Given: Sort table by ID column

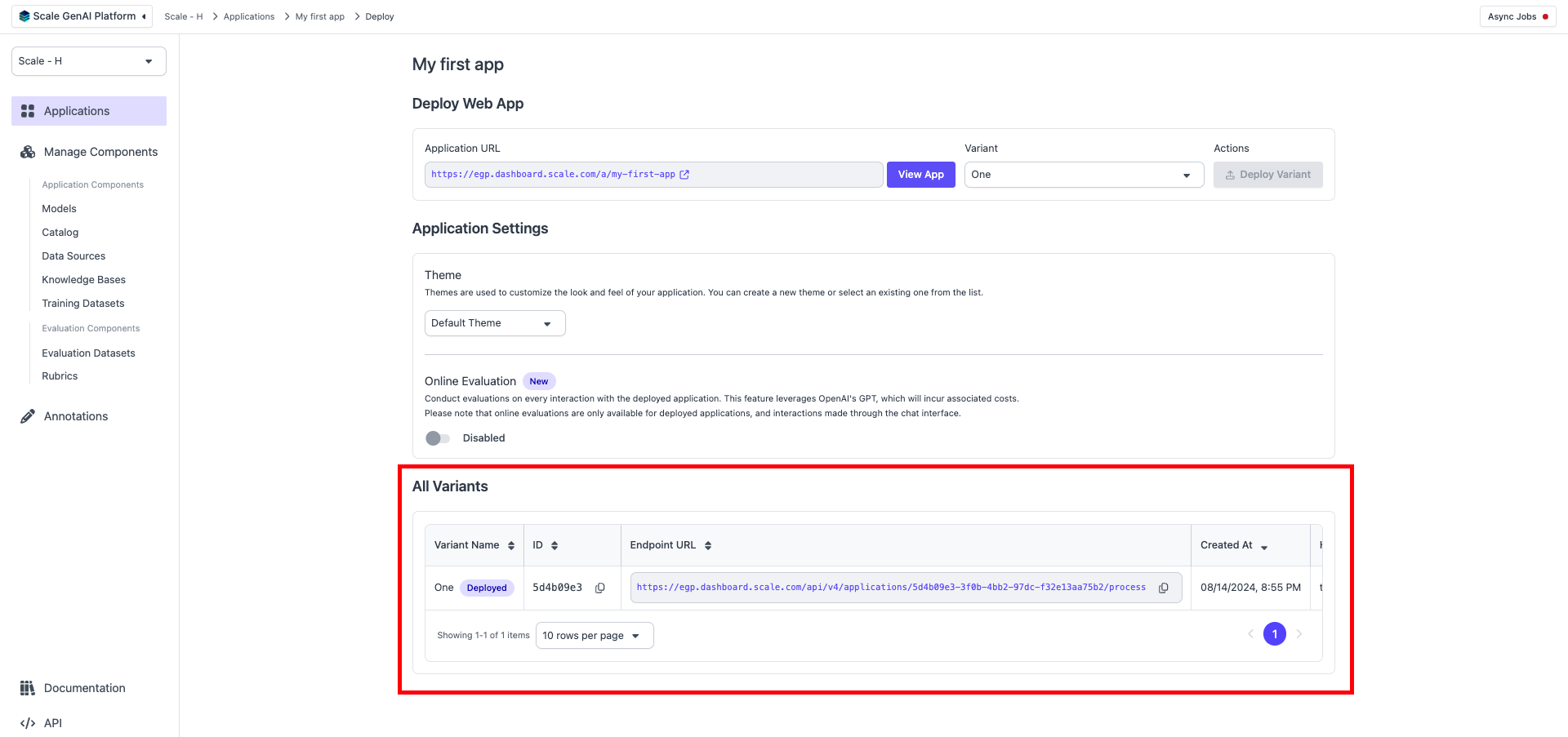Looking at the screenshot, I should pos(555,545).
